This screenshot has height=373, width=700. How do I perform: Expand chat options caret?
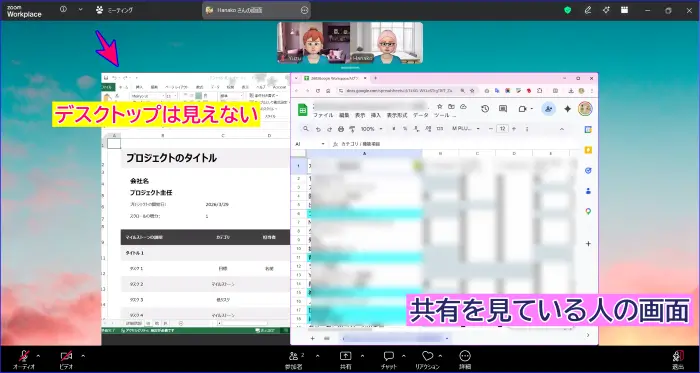point(404,356)
